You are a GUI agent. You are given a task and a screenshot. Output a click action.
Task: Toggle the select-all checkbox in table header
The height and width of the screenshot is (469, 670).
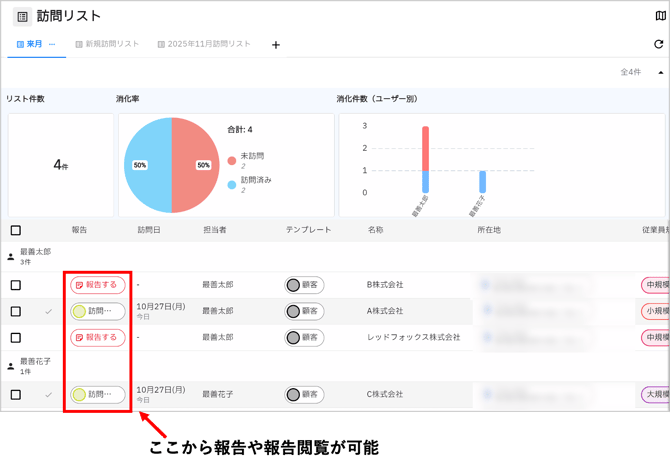(15, 230)
